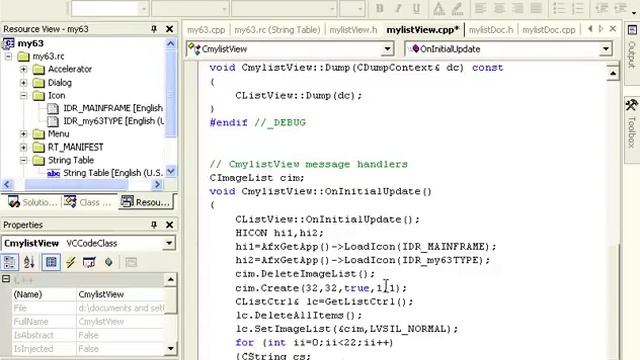This screenshot has width=640, height=360.
Task: Select IDR_MAINFRAME icon resource
Action: (113, 108)
